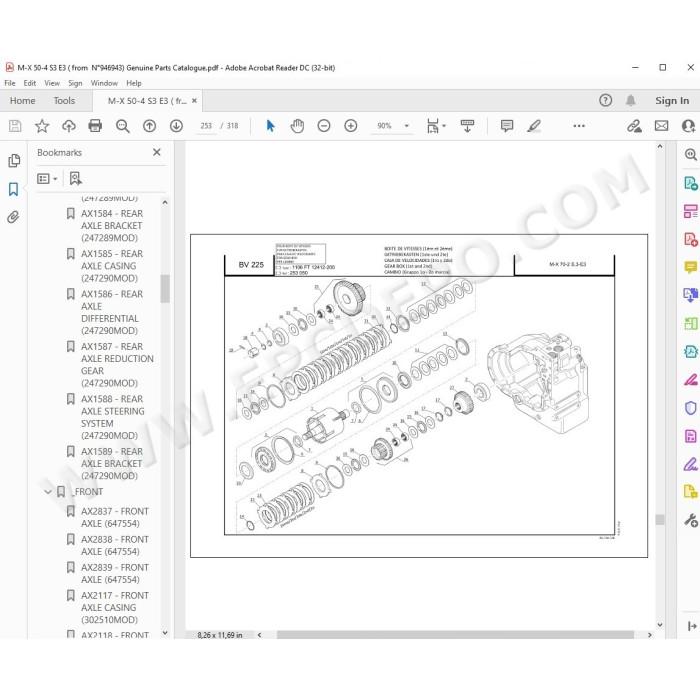Open Attachments paperclip panel

[13, 217]
